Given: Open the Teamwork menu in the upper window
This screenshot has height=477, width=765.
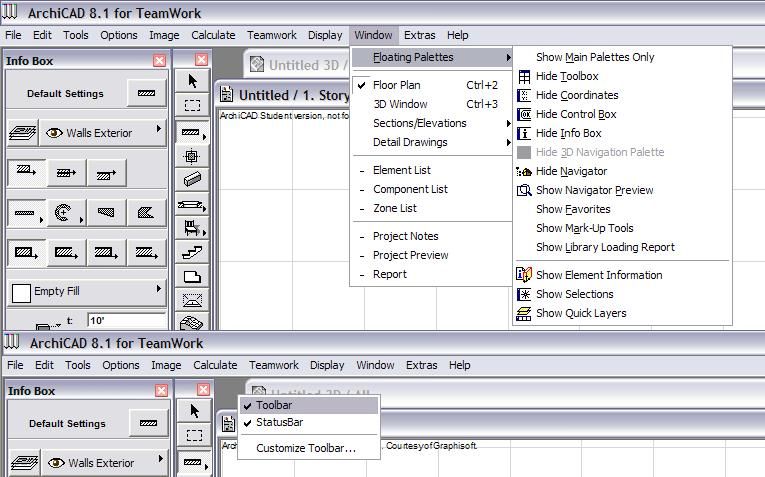Looking at the screenshot, I should (x=272, y=35).
